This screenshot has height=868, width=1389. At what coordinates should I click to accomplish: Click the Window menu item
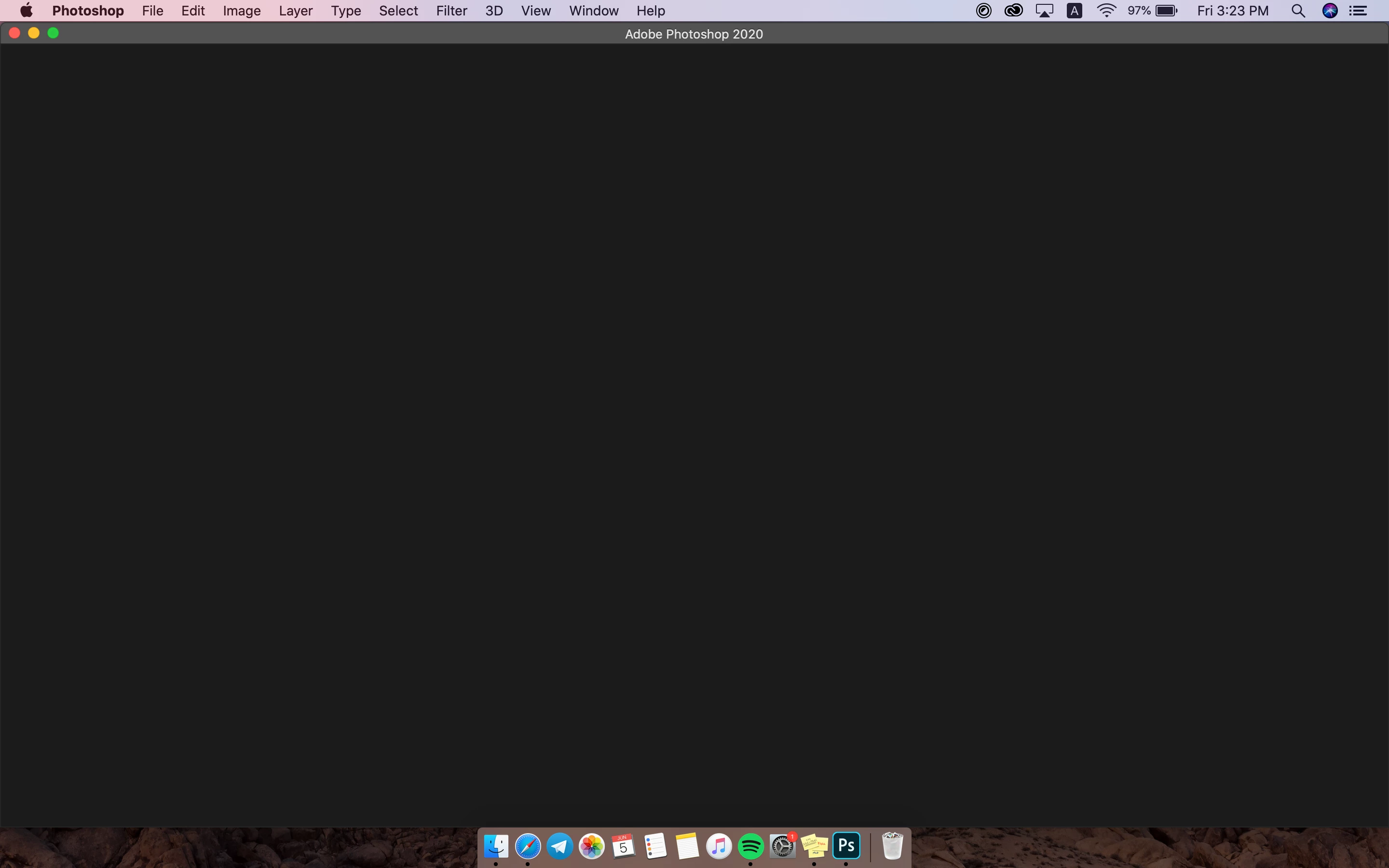coord(594,11)
